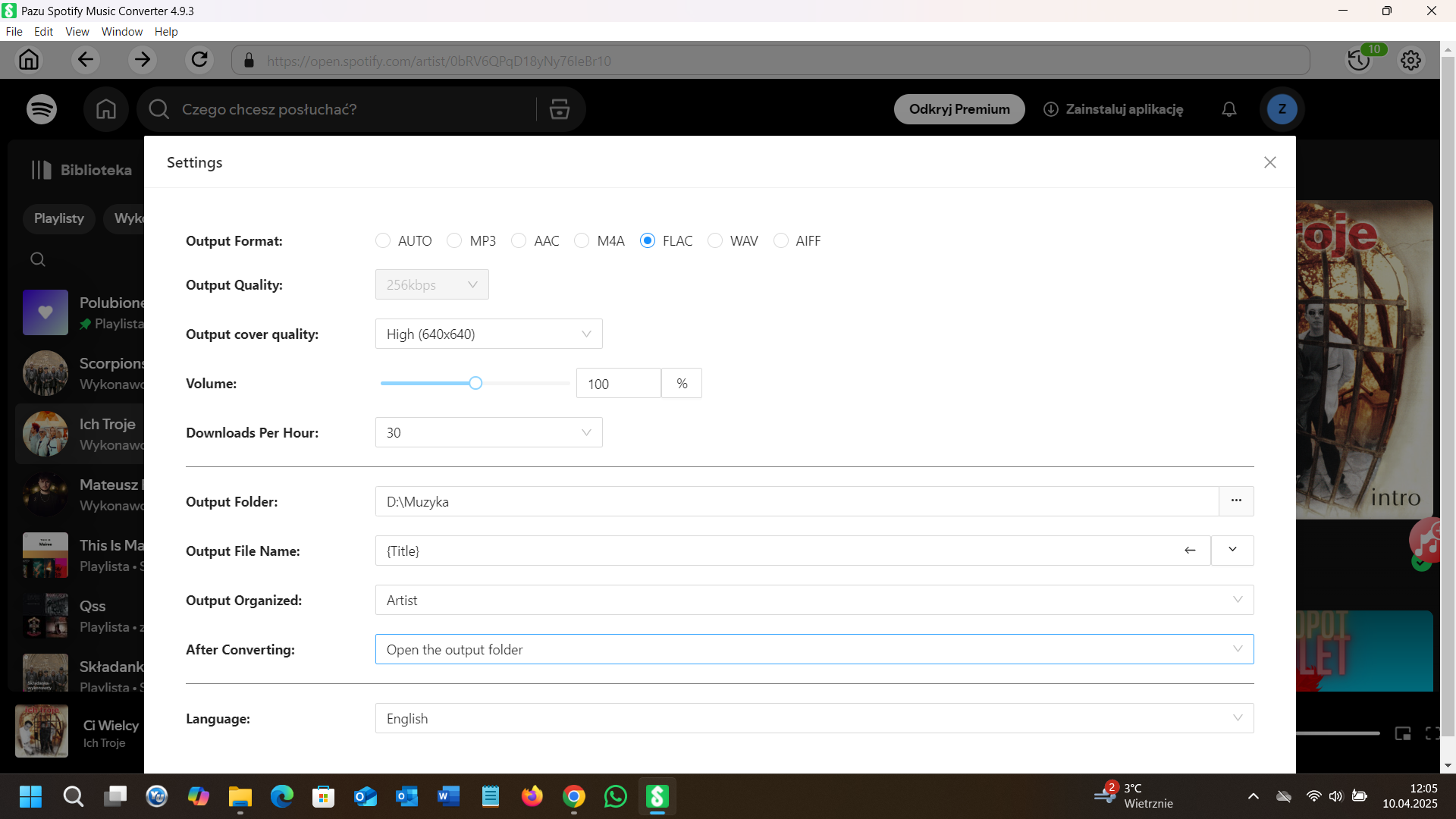The image size is (1456, 819).
Task: Select AIFF output format
Action: 781,240
